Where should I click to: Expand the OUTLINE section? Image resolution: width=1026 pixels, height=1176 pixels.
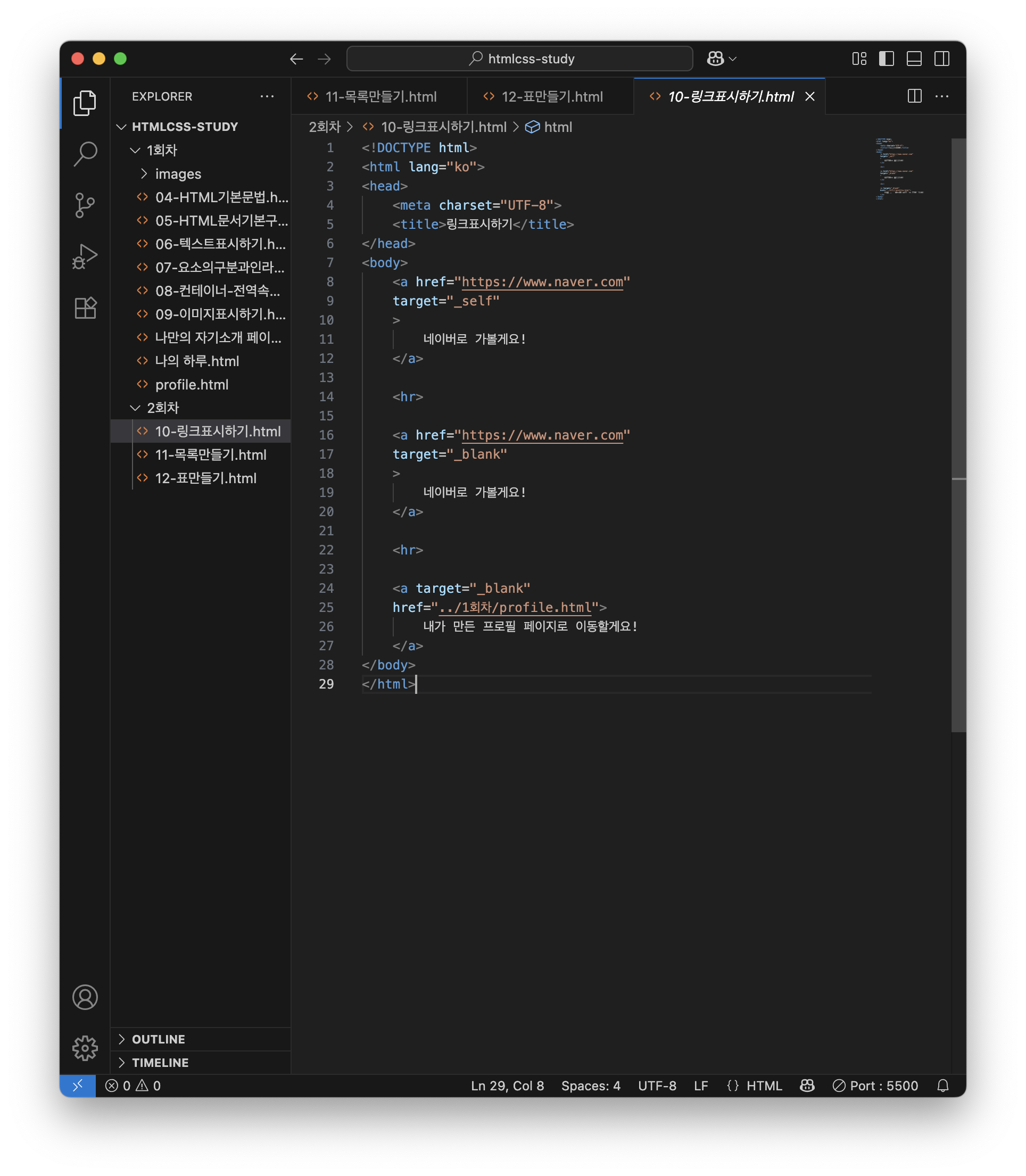pyautogui.click(x=159, y=1039)
